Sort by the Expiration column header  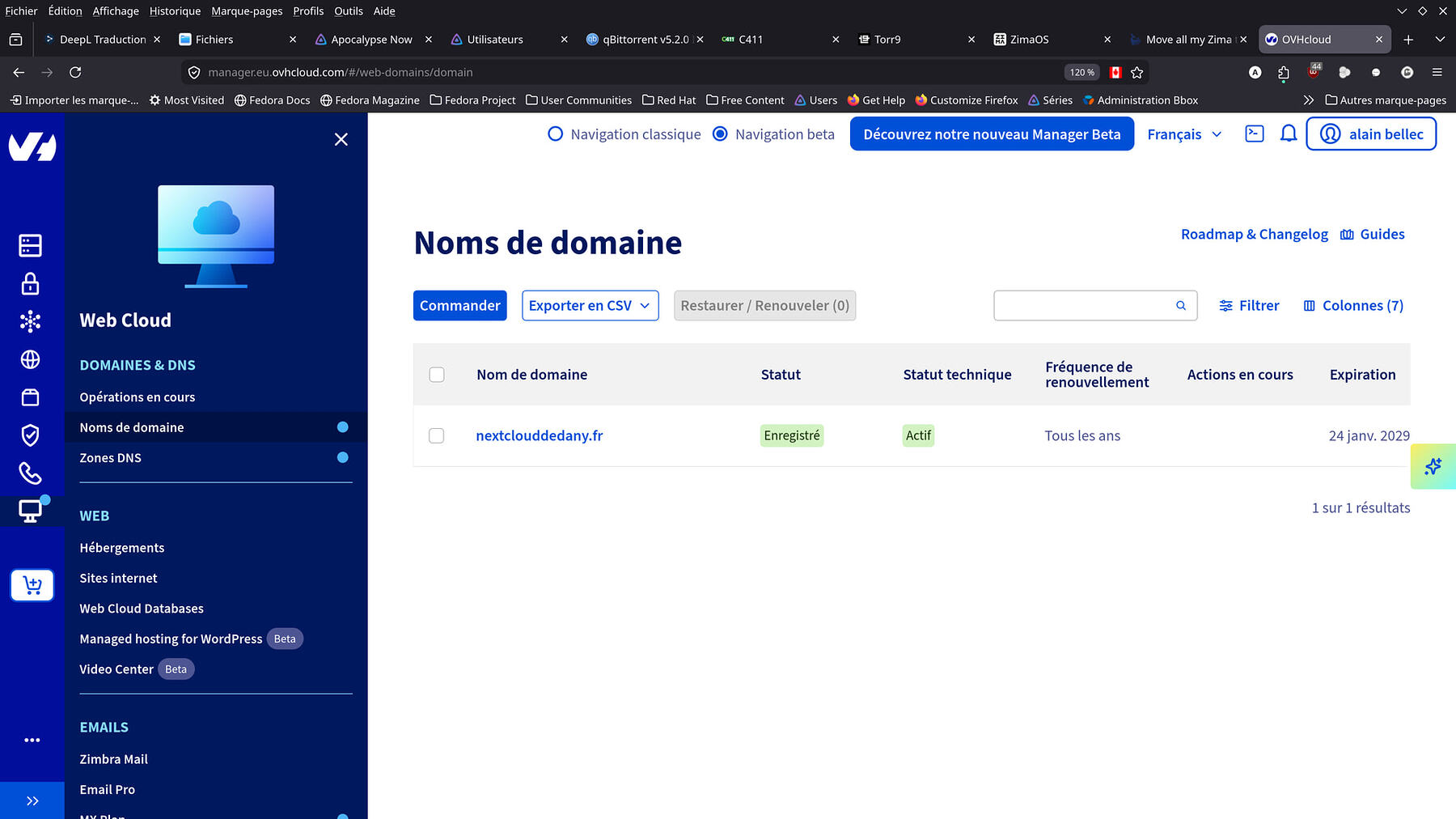[1363, 375]
